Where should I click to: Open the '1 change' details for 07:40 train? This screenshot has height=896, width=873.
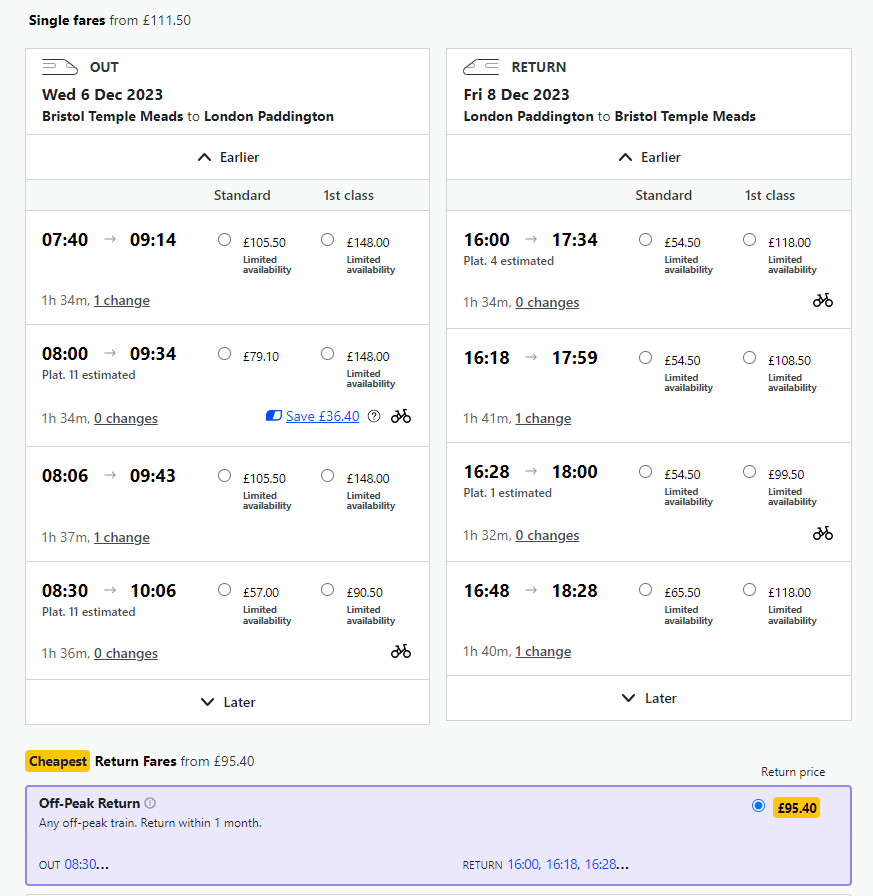pyautogui.click(x=121, y=300)
